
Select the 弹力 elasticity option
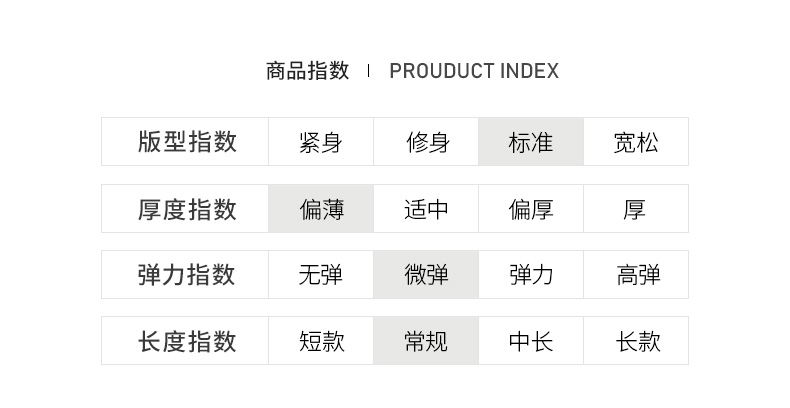point(531,275)
